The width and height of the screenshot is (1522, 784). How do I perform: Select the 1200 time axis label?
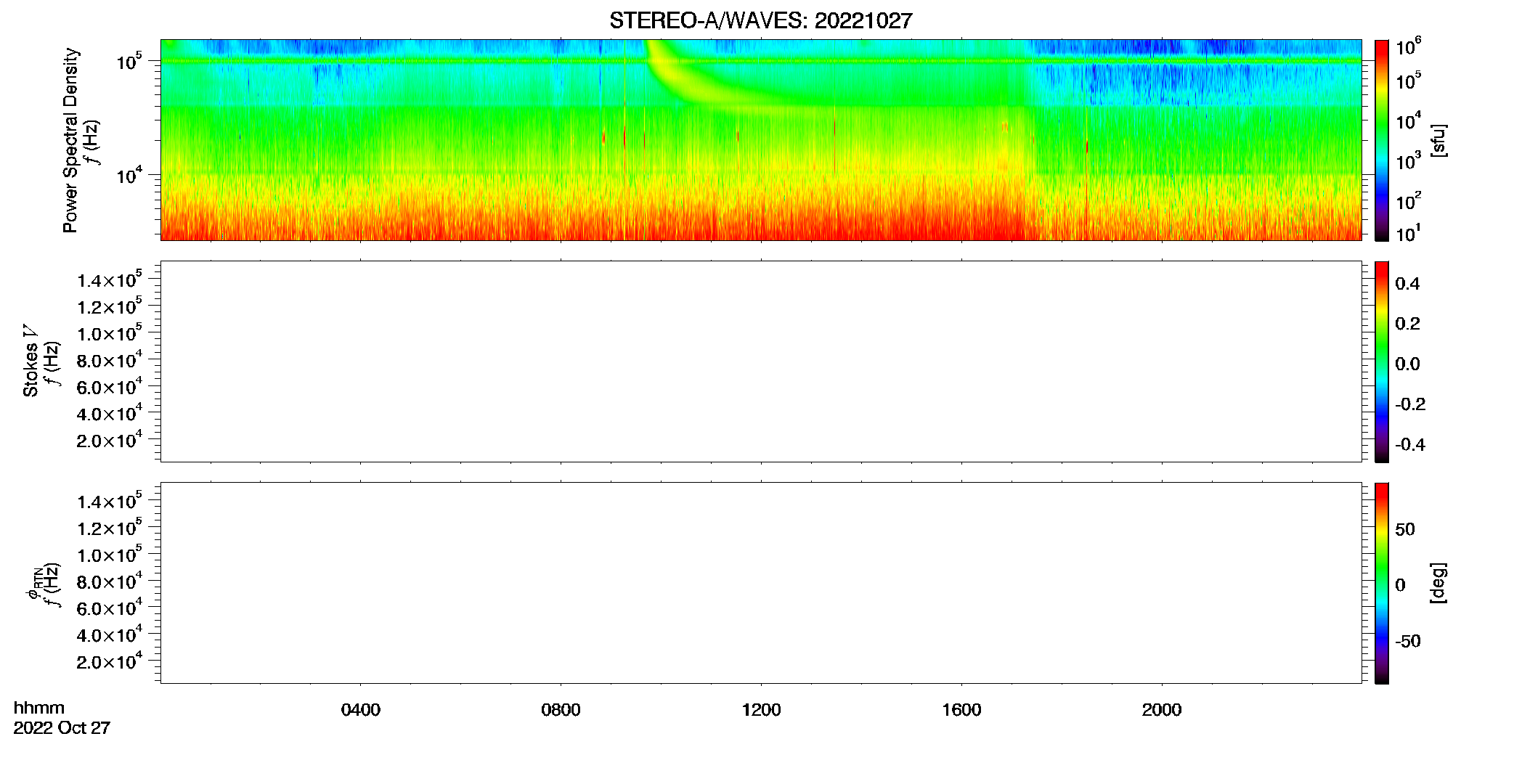click(761, 710)
